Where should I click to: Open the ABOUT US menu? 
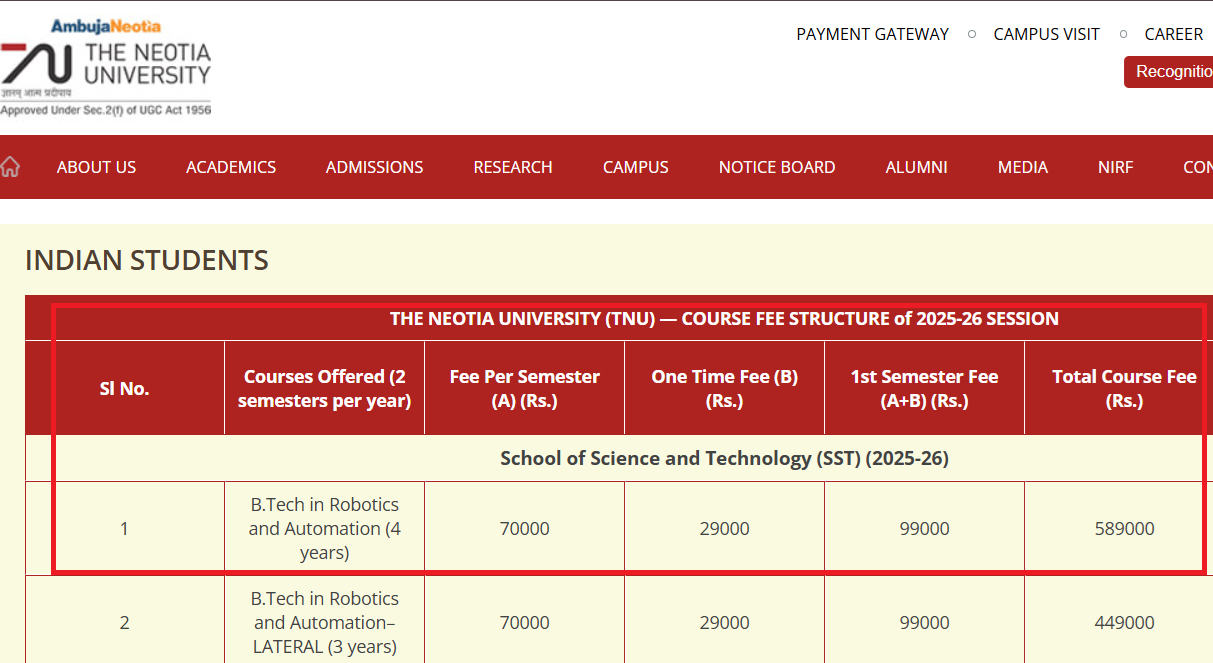click(96, 167)
